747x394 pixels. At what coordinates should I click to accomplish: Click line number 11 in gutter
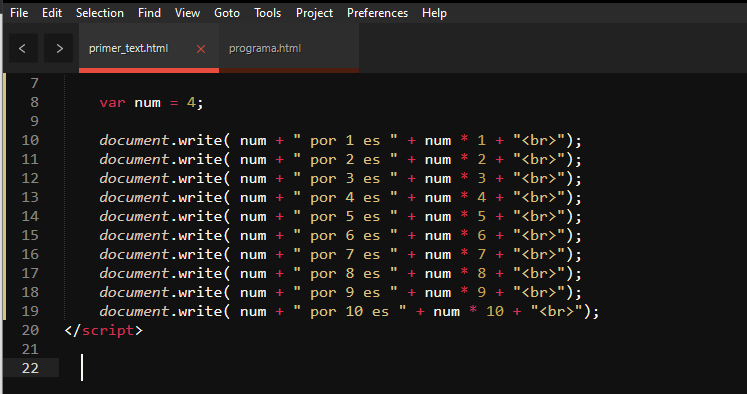tap(30, 160)
